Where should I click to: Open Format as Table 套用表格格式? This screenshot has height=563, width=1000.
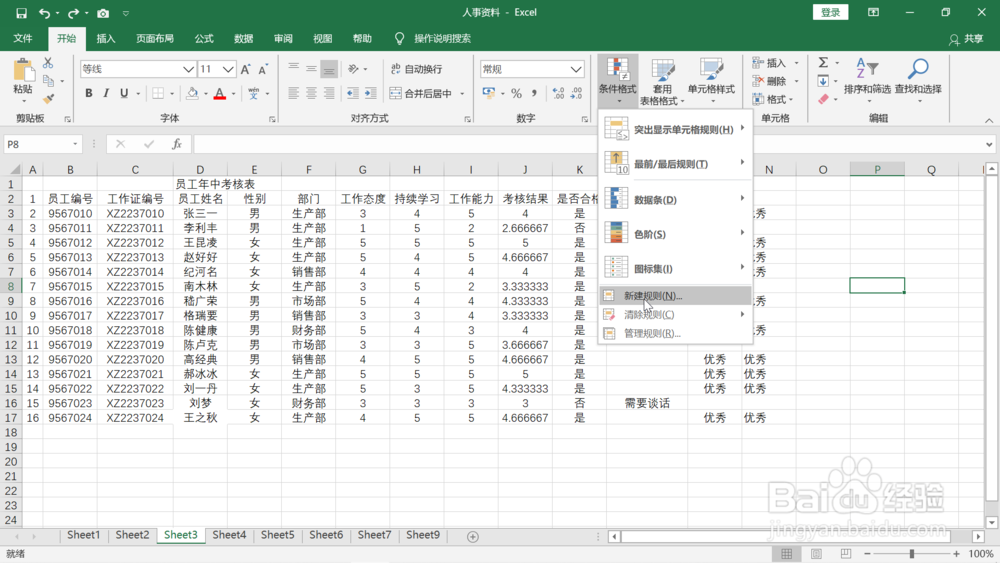point(662,82)
